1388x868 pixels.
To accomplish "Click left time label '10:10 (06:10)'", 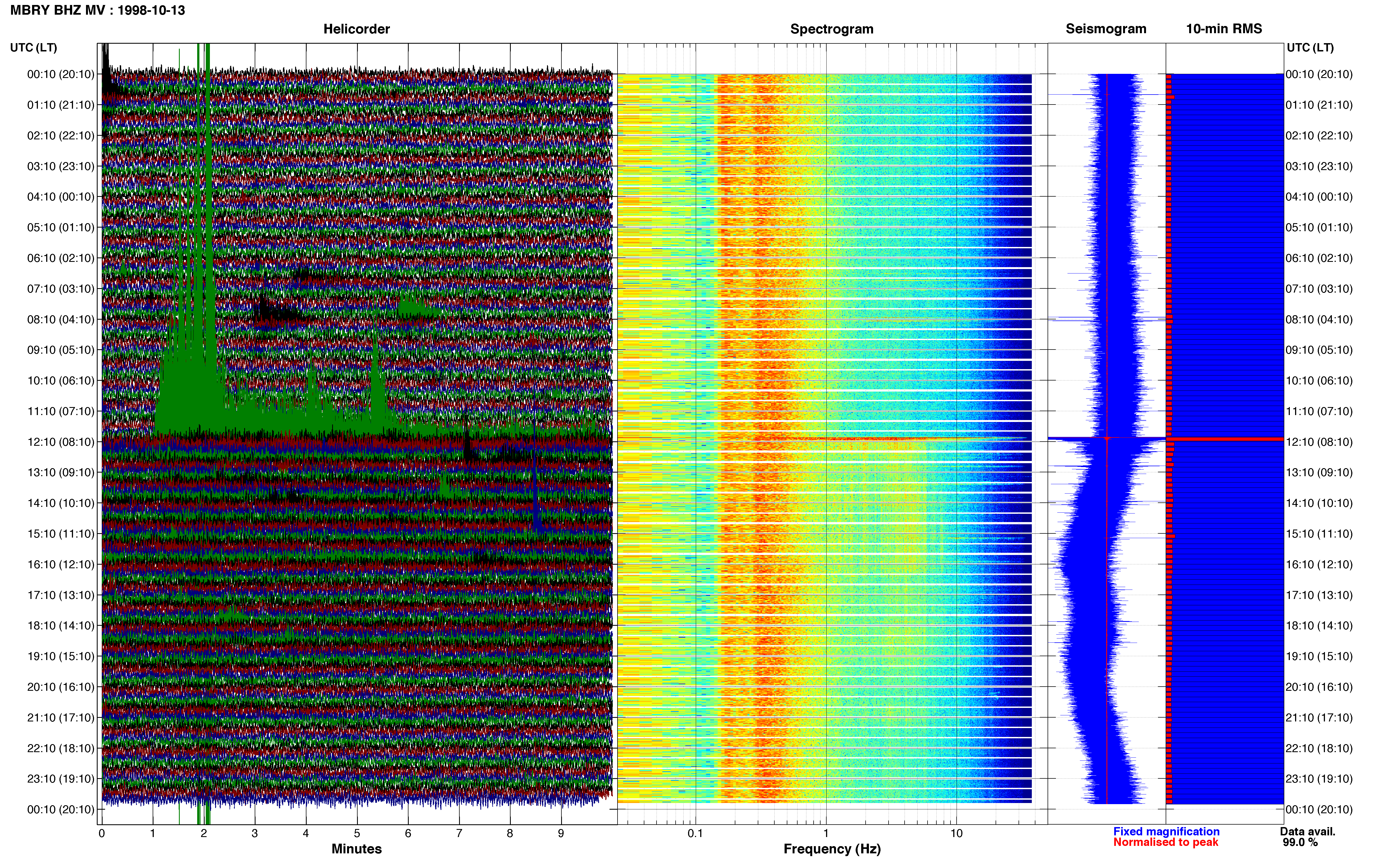I will (61, 380).
